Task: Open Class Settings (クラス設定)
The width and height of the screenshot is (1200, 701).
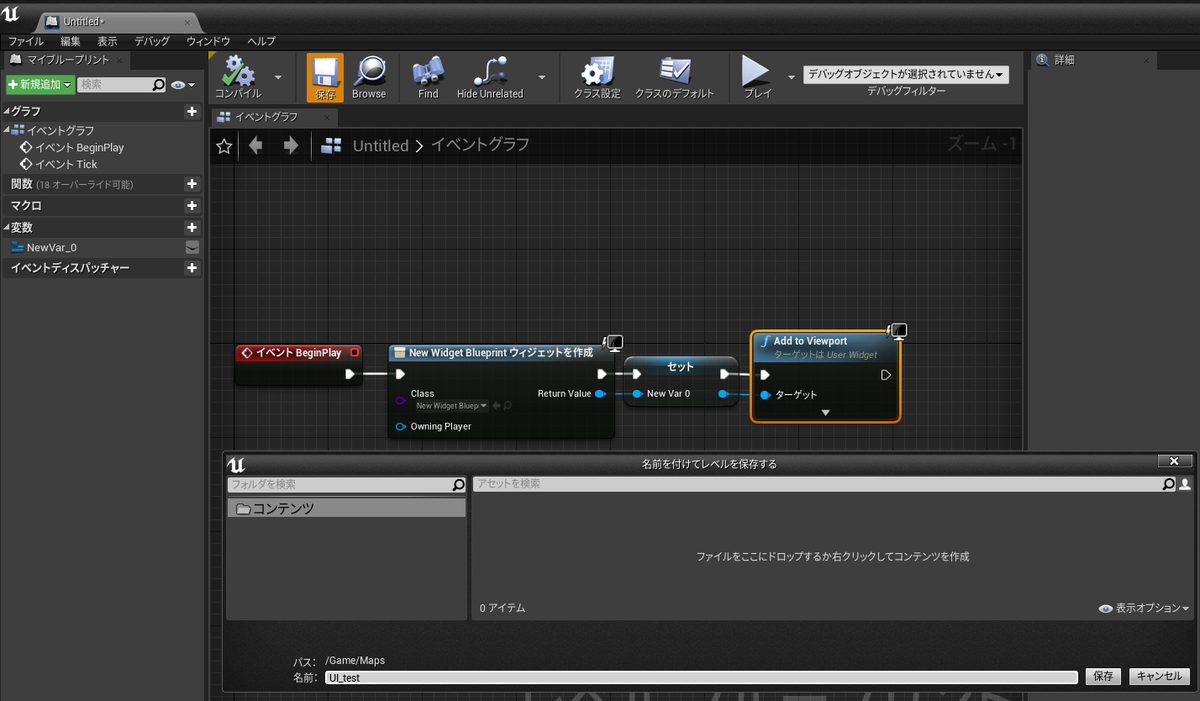Action: [x=597, y=77]
